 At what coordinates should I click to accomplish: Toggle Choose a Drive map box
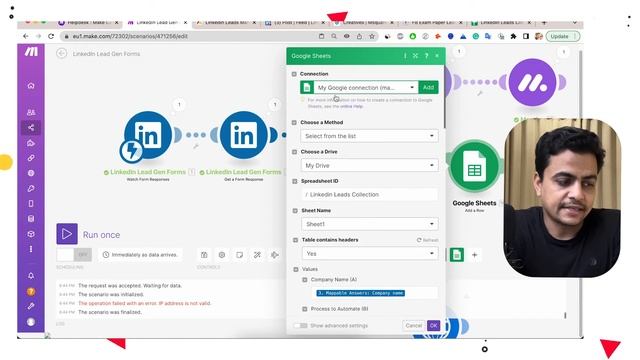294,152
